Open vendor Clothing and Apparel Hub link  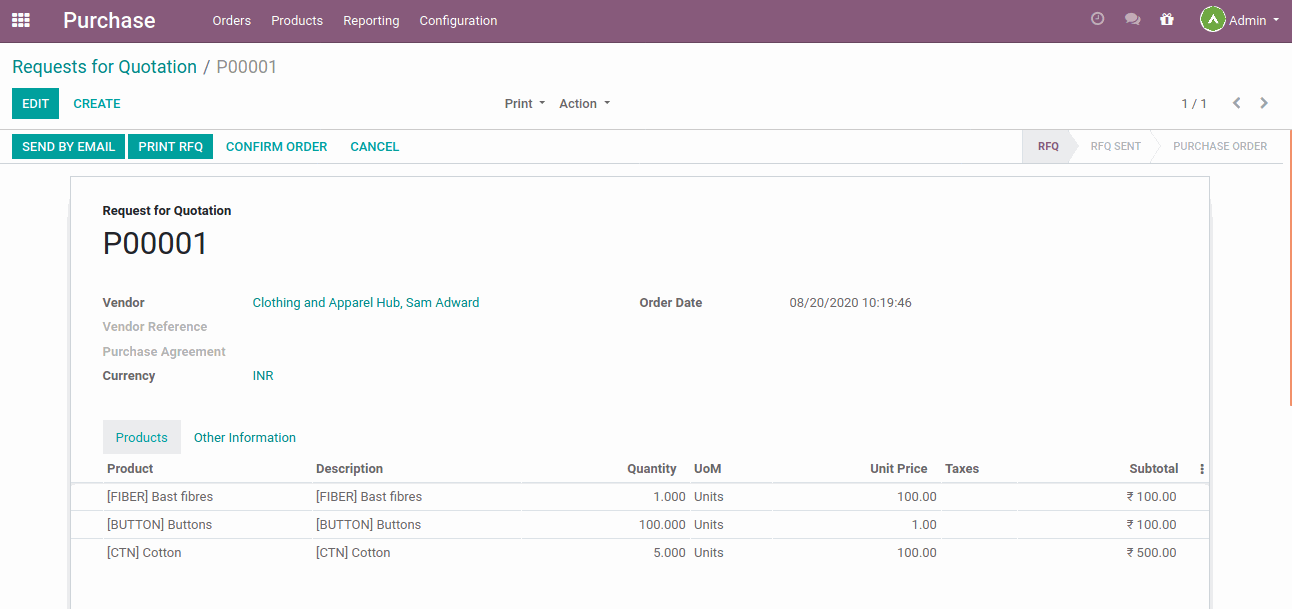(x=366, y=302)
